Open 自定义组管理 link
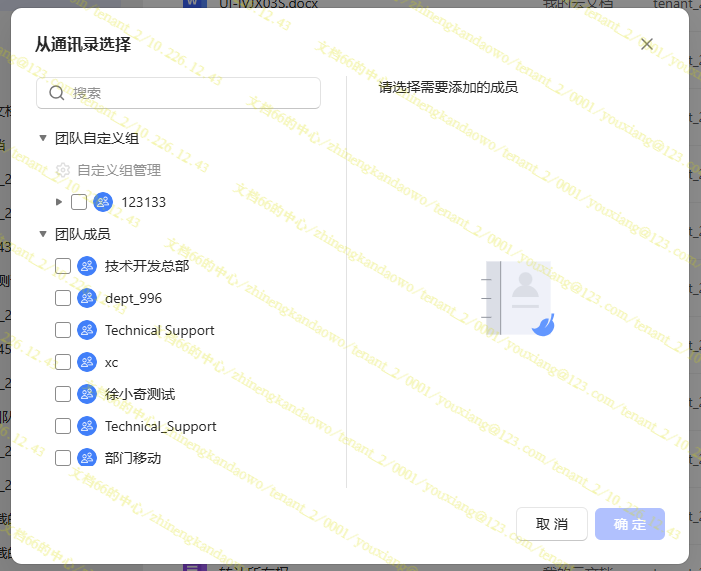Screen dimensions: 701x571 point(118,170)
